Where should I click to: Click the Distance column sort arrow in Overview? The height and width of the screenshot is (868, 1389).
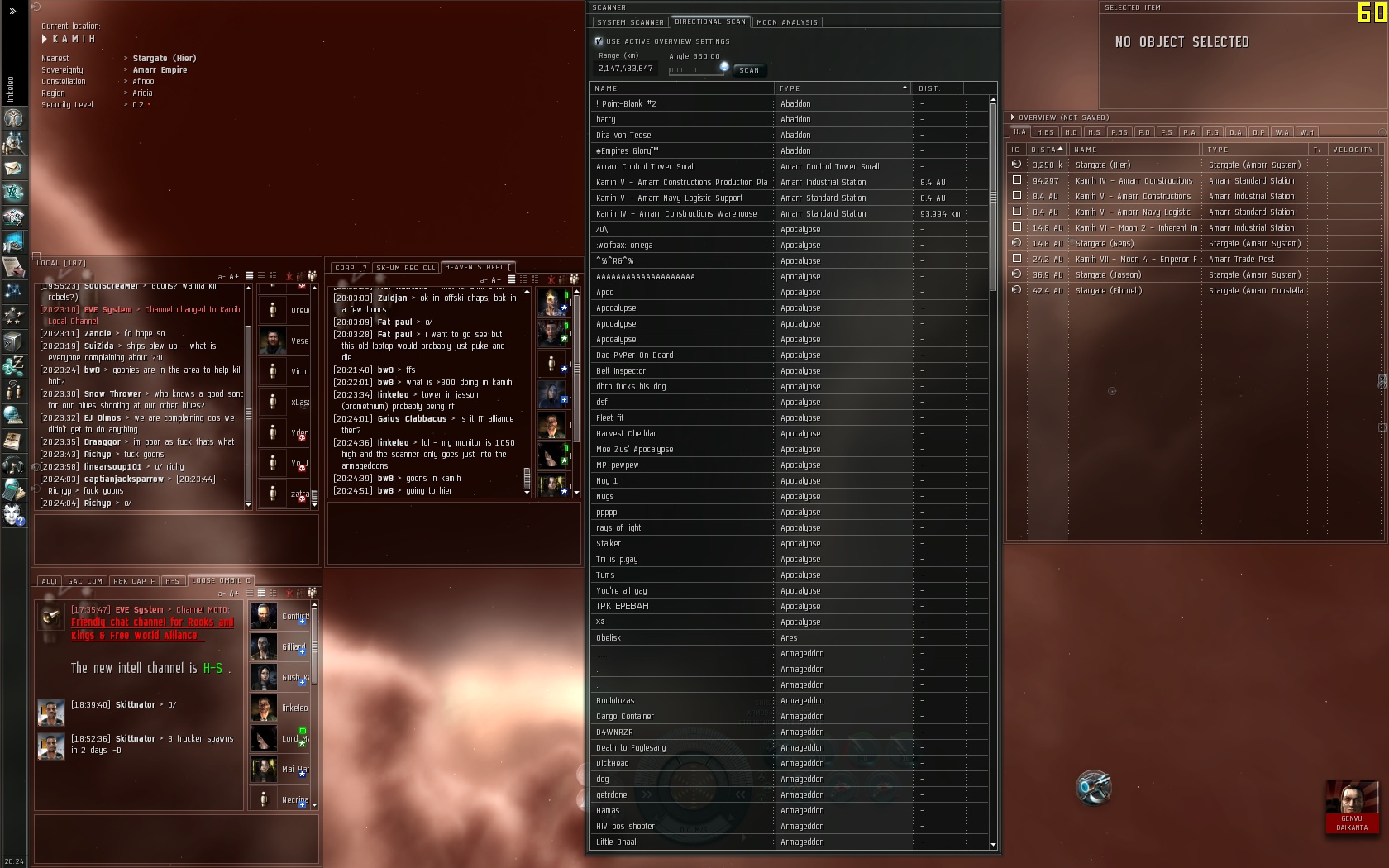coord(1060,150)
